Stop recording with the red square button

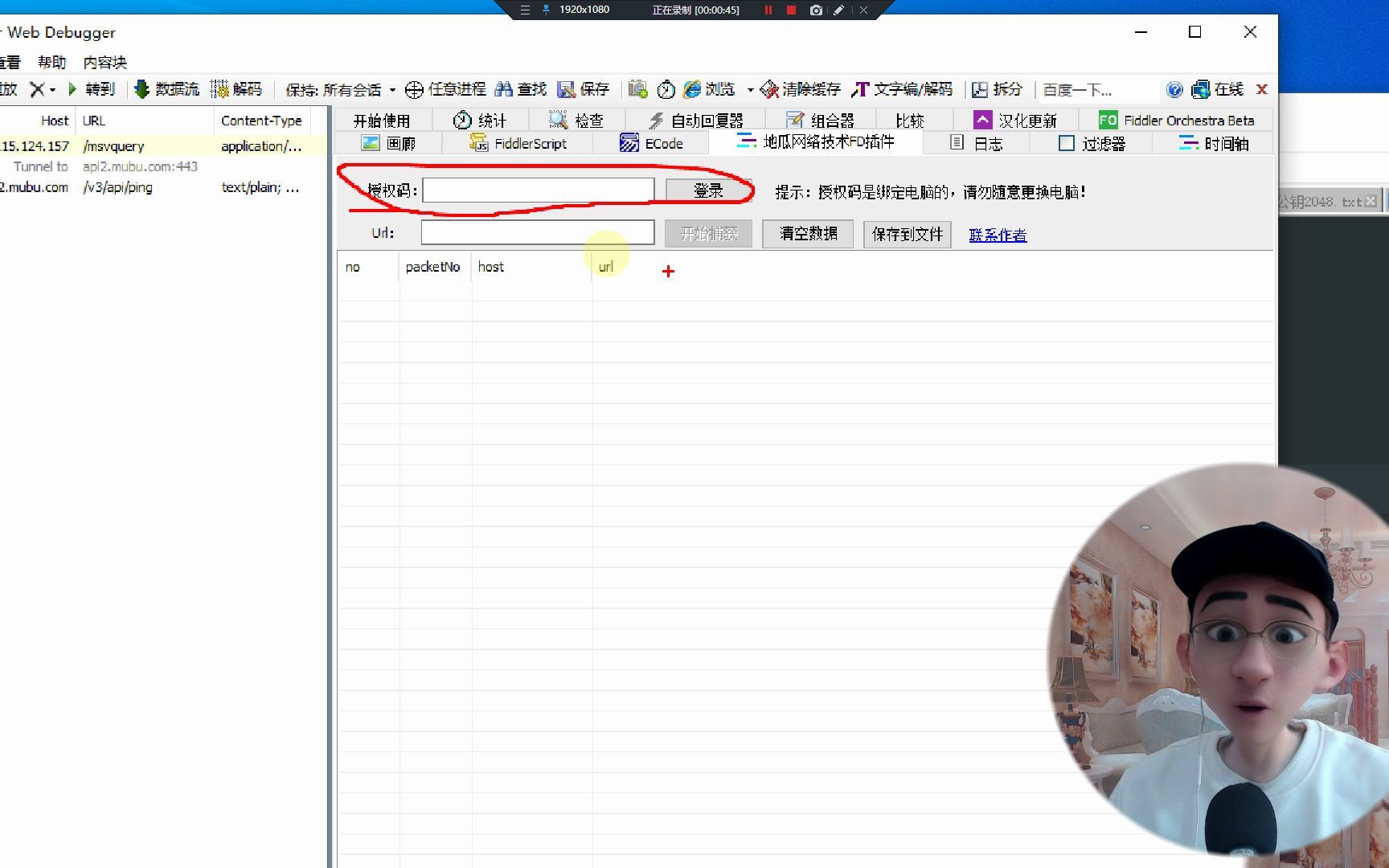coord(791,10)
